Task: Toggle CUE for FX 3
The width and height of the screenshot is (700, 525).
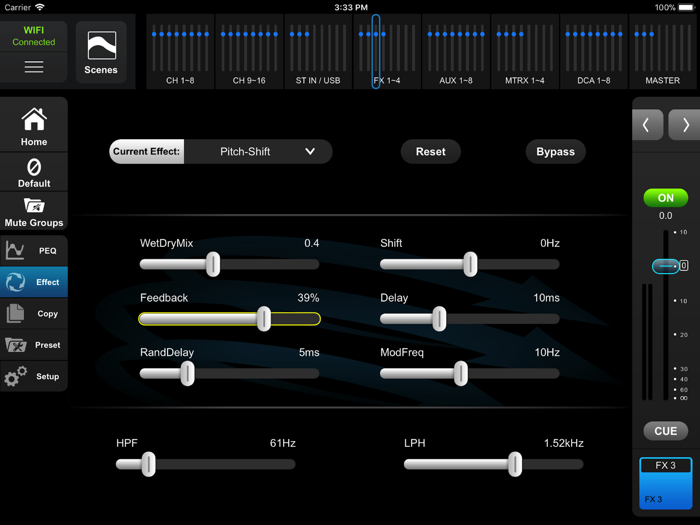Action: pyautogui.click(x=665, y=431)
